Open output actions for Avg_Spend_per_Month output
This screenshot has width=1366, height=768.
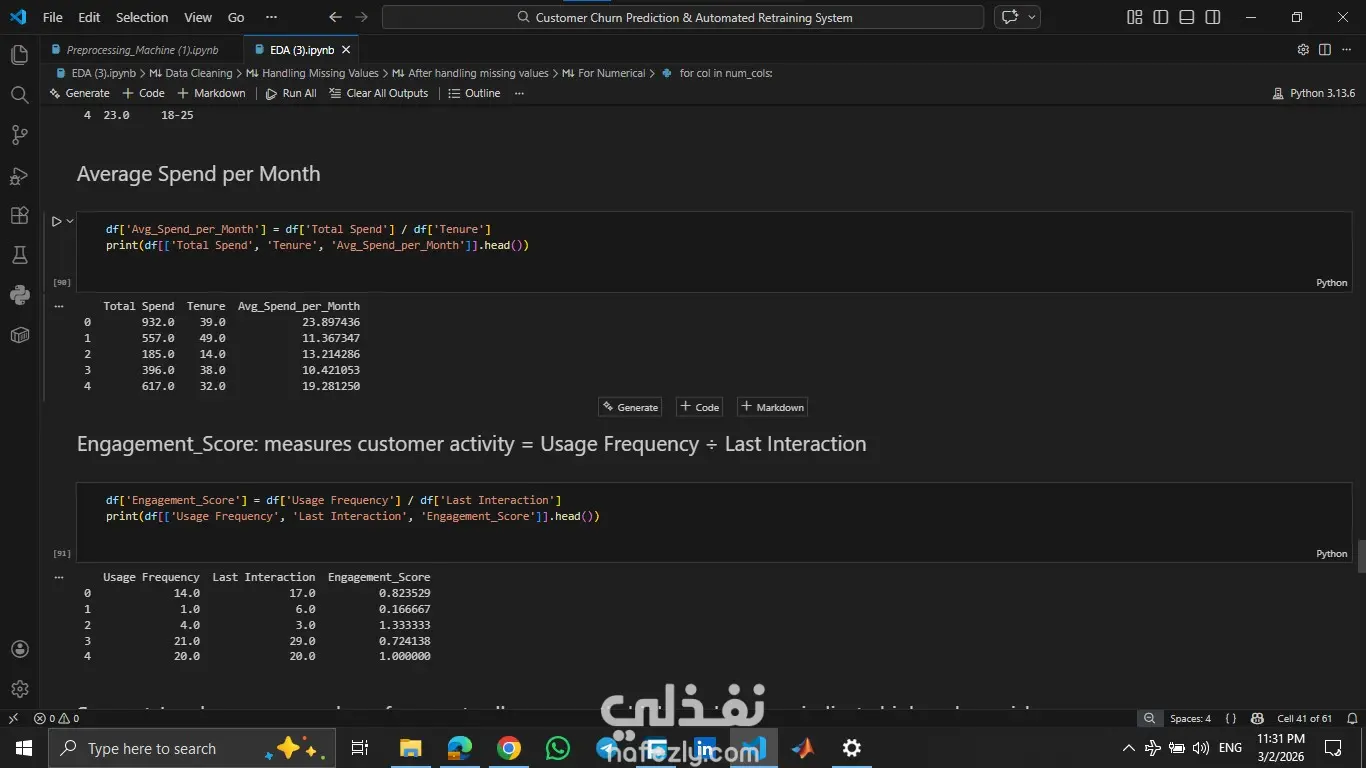click(x=59, y=306)
